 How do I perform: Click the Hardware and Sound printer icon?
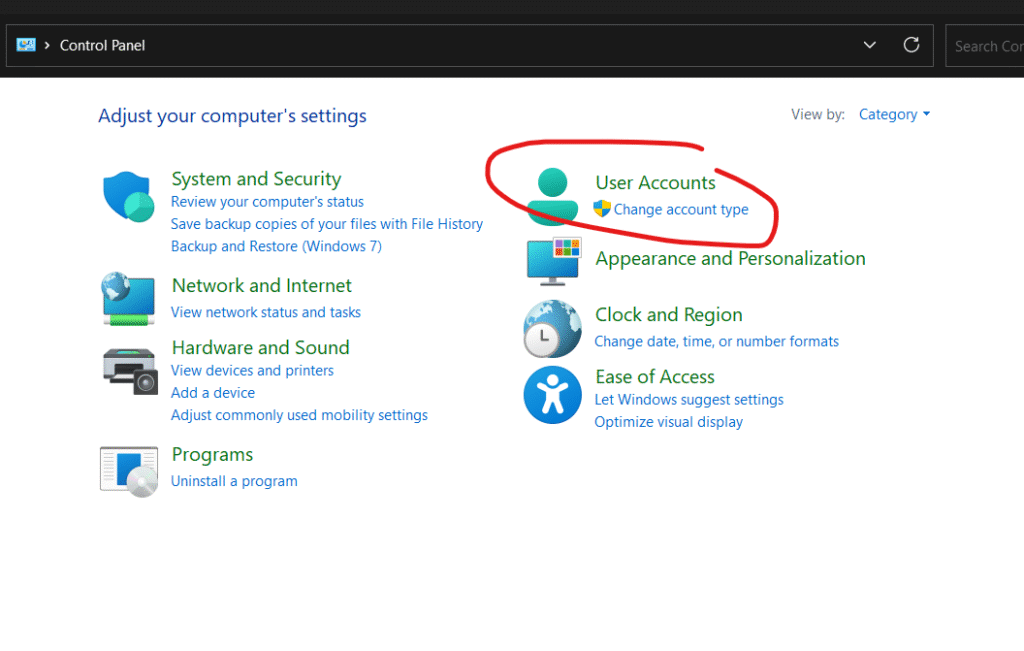[130, 370]
